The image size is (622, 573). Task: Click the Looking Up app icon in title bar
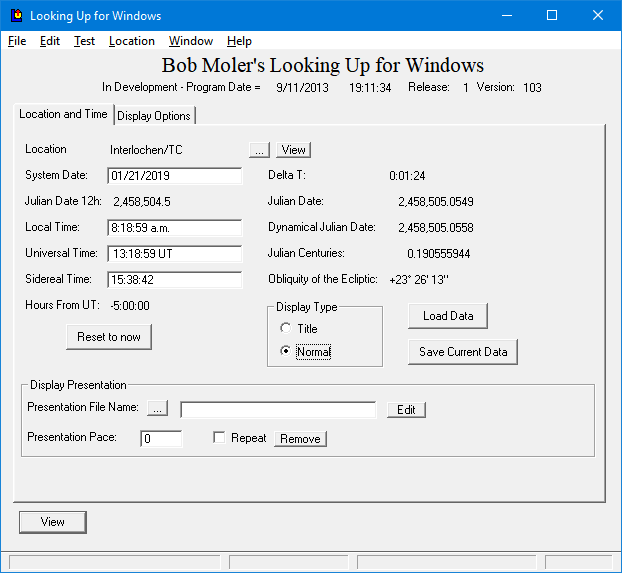[16, 16]
